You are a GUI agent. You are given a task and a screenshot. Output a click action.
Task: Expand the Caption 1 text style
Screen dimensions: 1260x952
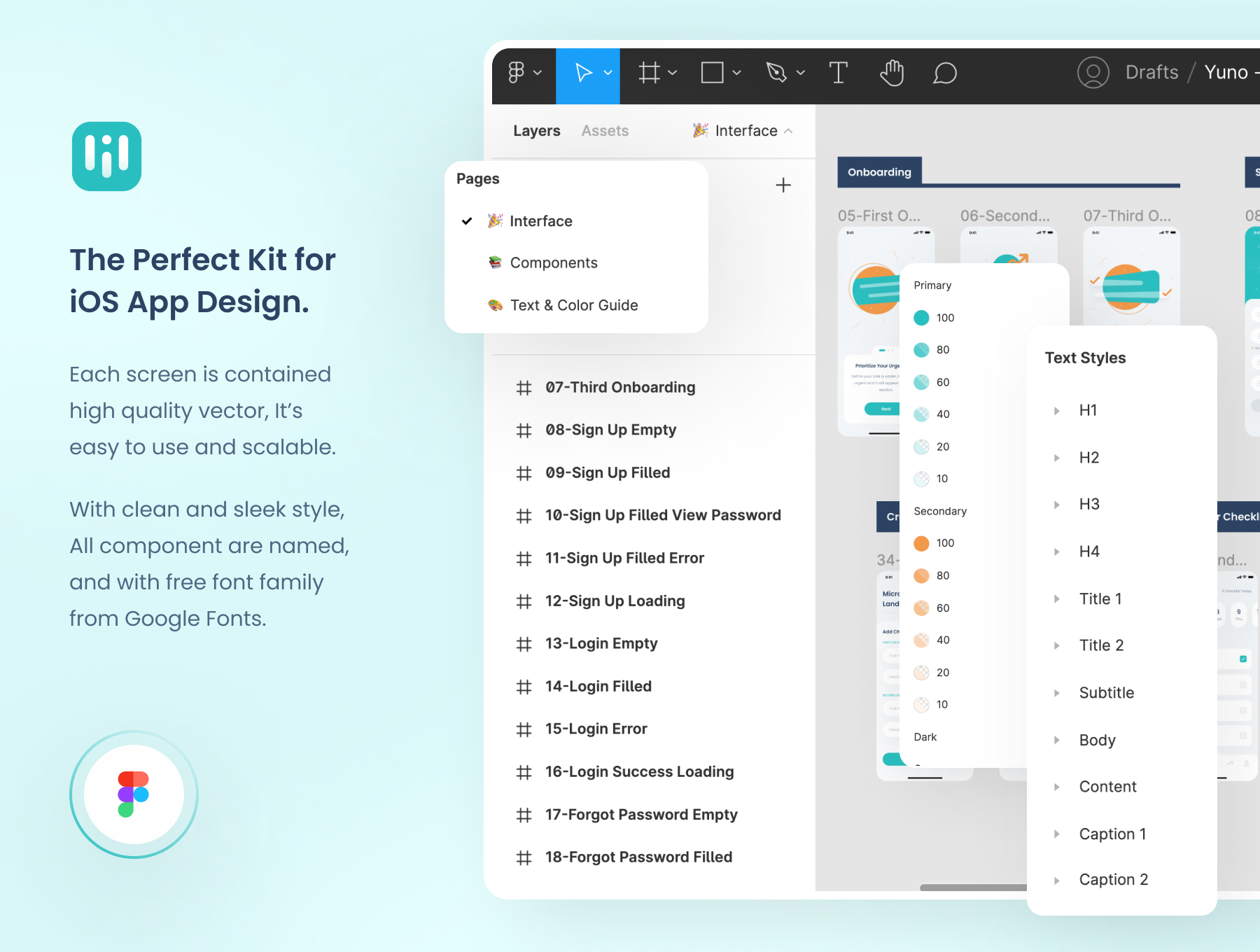coord(1057,834)
